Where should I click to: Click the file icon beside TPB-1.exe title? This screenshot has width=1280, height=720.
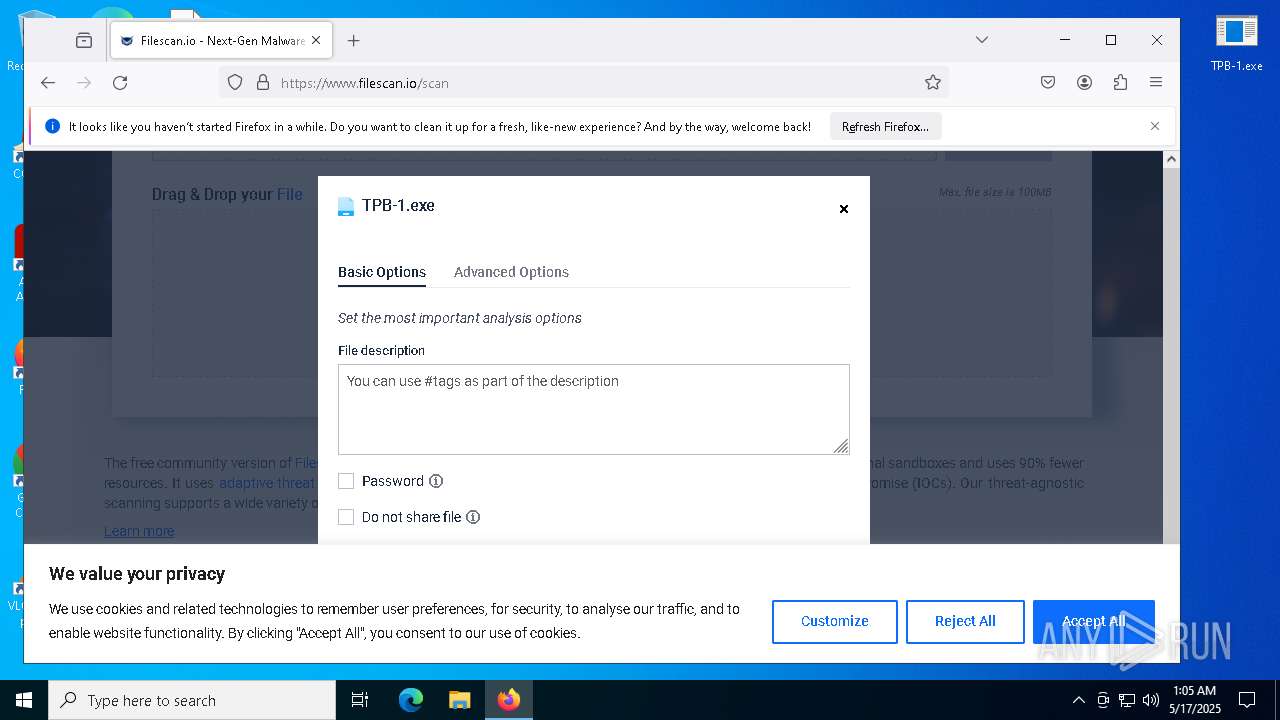point(346,206)
